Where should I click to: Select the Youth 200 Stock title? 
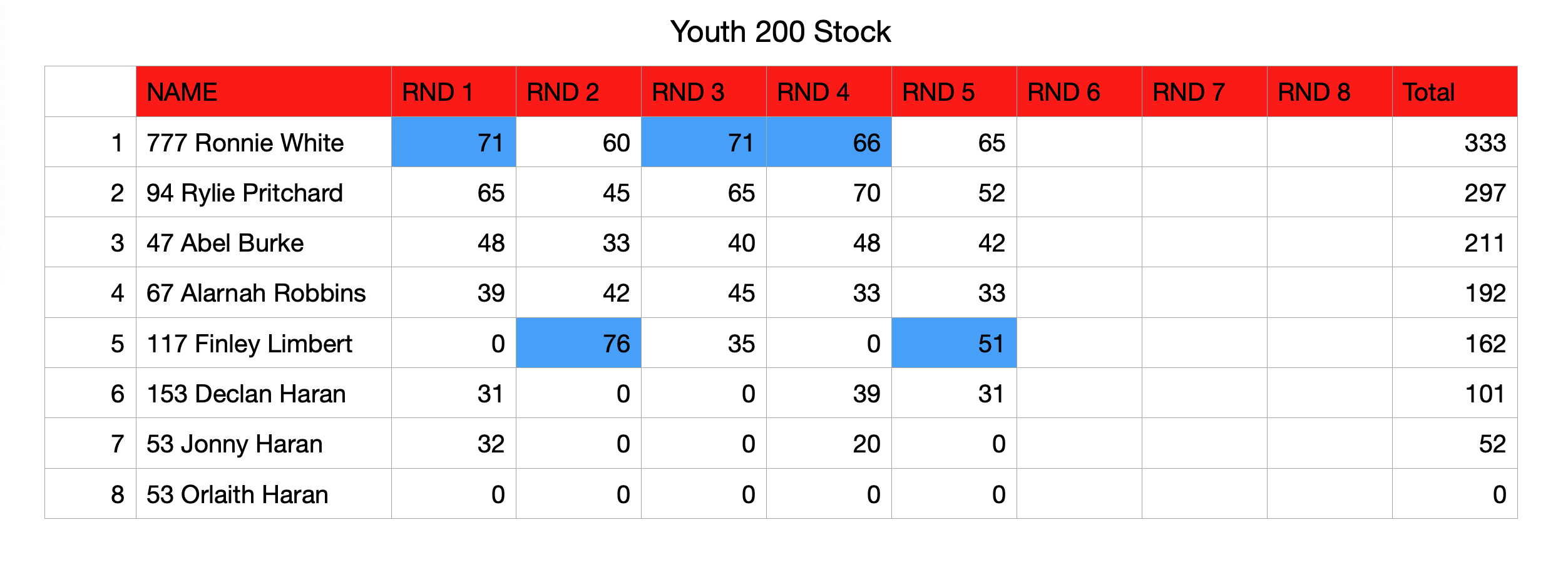coord(781,32)
